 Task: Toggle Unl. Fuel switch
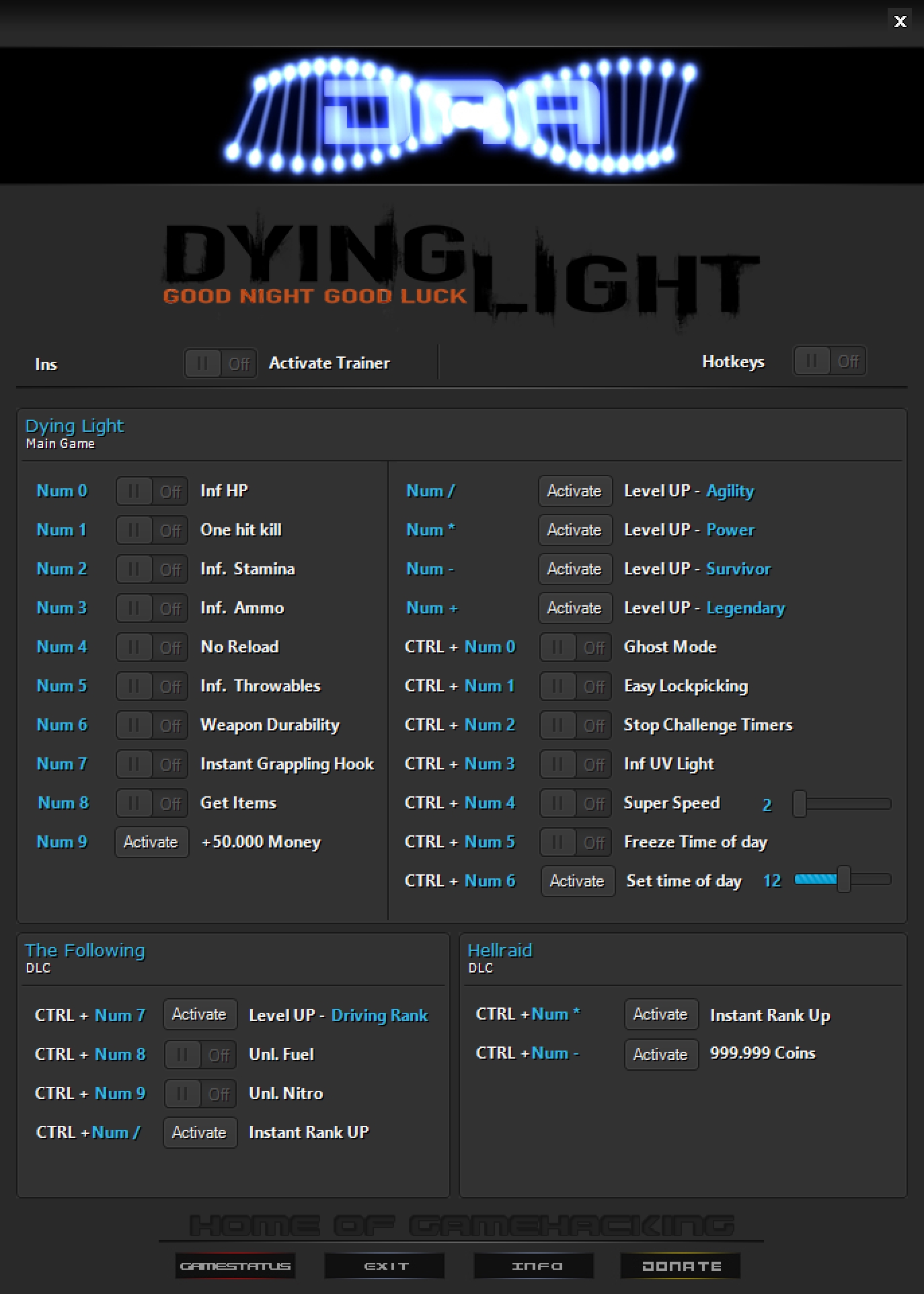(x=200, y=1055)
